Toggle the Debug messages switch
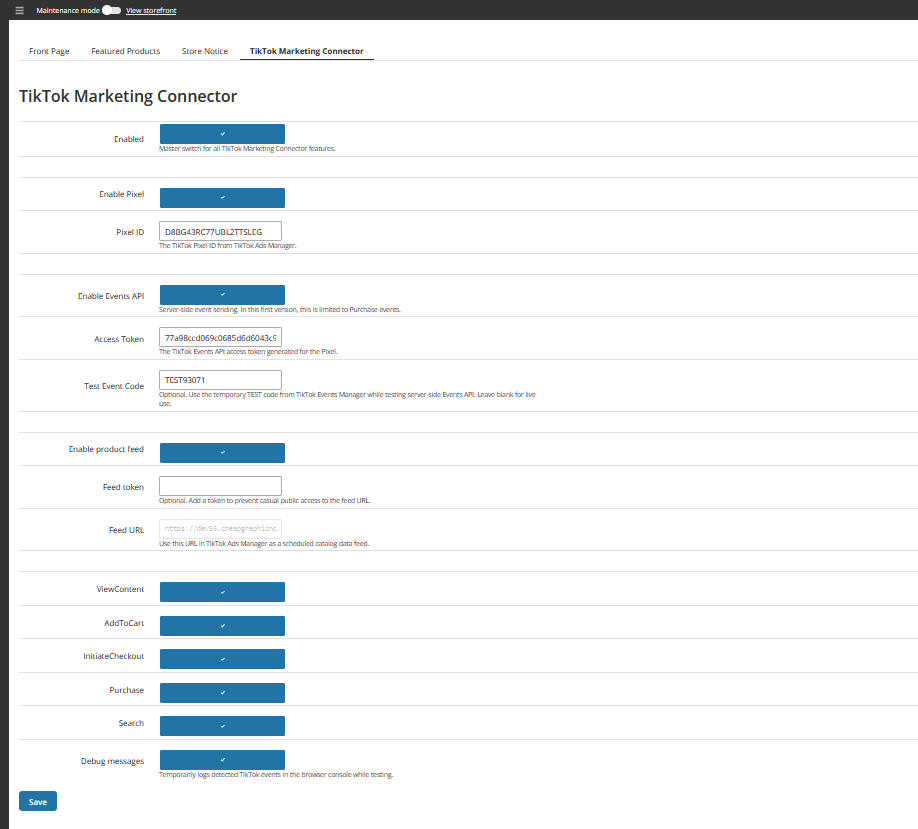Viewport: 918px width, 829px height. click(x=222, y=760)
